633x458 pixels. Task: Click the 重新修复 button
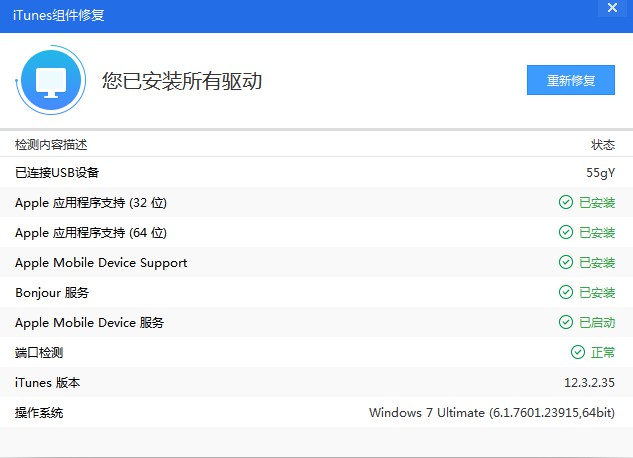click(x=570, y=80)
